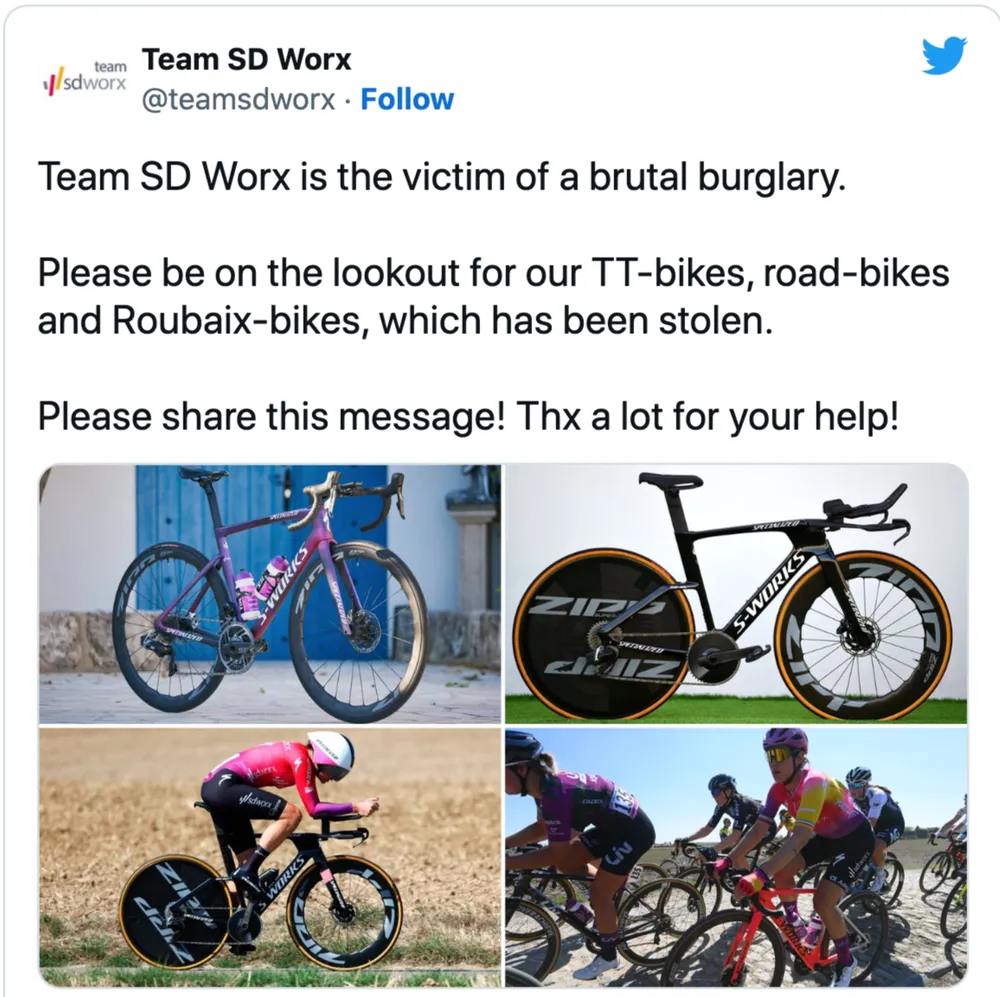Screen dimensions: 1000x997
Task: Open the black S-Works TT bike photo
Action: [x=736, y=594]
